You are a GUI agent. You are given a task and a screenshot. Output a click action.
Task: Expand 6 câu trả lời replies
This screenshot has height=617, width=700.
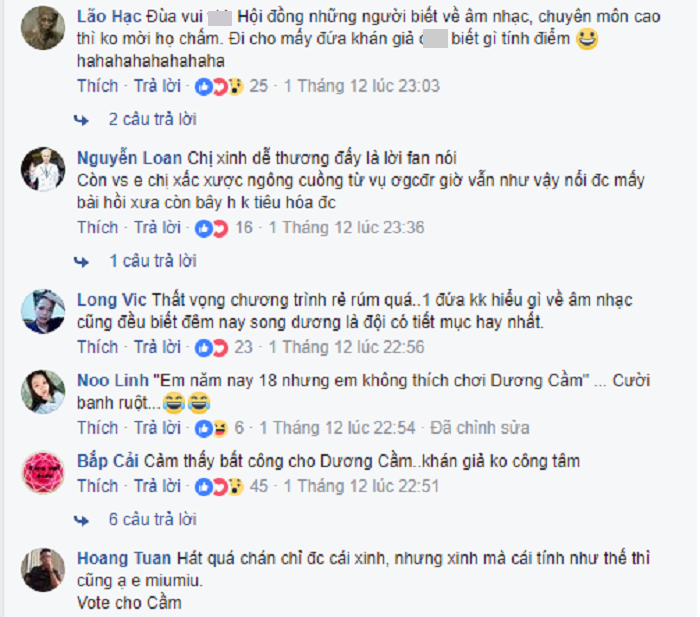tap(153, 519)
